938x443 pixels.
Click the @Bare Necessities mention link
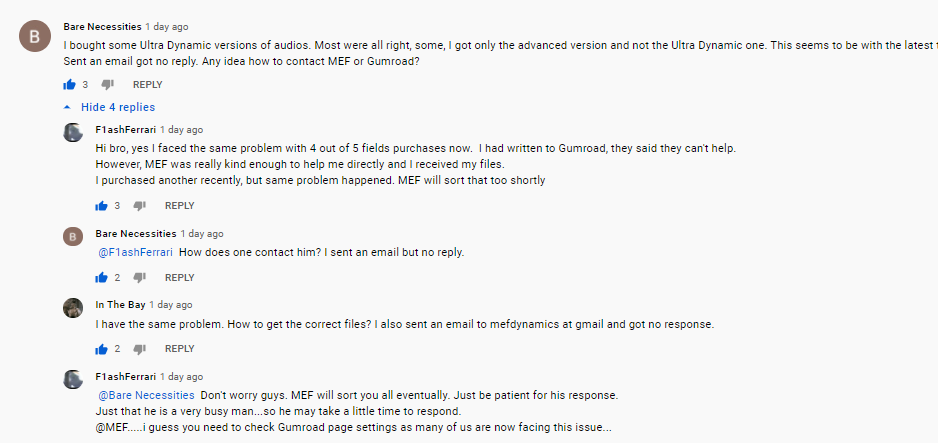point(146,395)
